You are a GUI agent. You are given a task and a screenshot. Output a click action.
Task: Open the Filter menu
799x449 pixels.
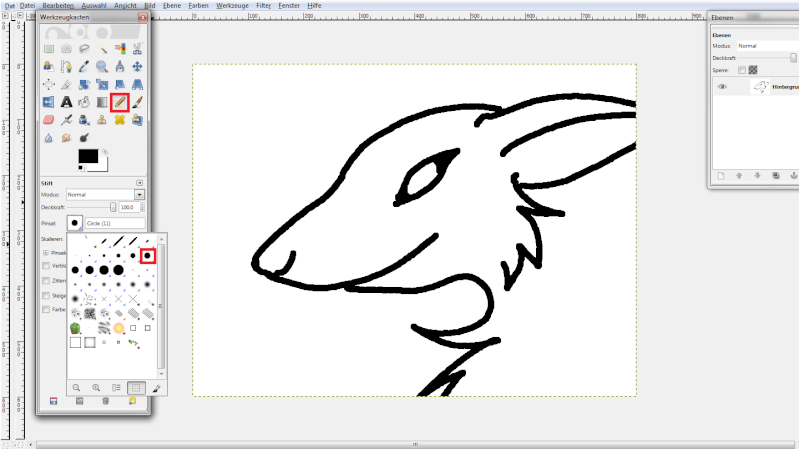263,6
